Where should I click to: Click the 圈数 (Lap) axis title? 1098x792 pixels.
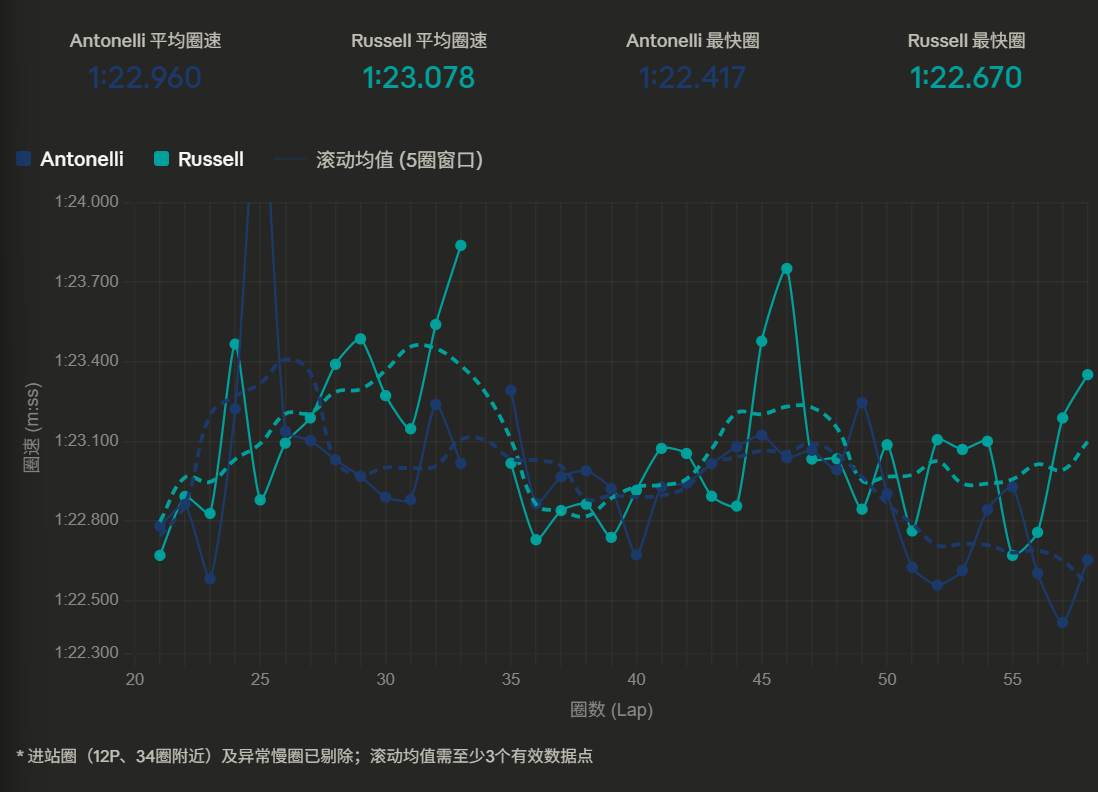click(611, 709)
